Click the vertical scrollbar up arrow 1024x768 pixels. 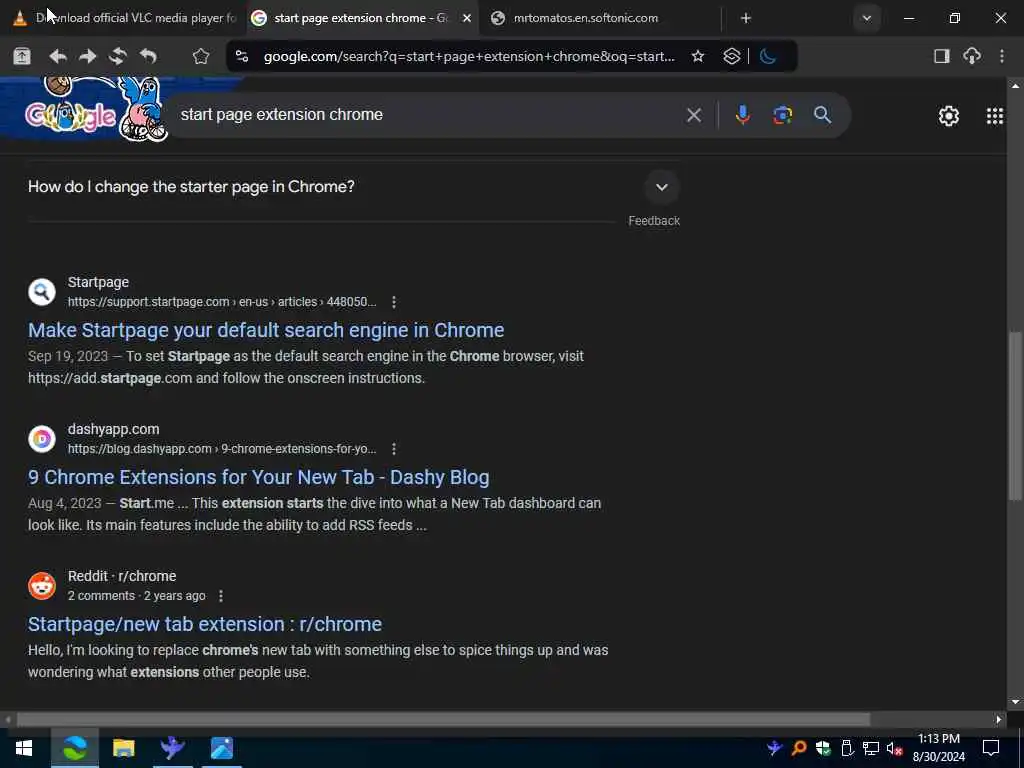[x=1015, y=85]
